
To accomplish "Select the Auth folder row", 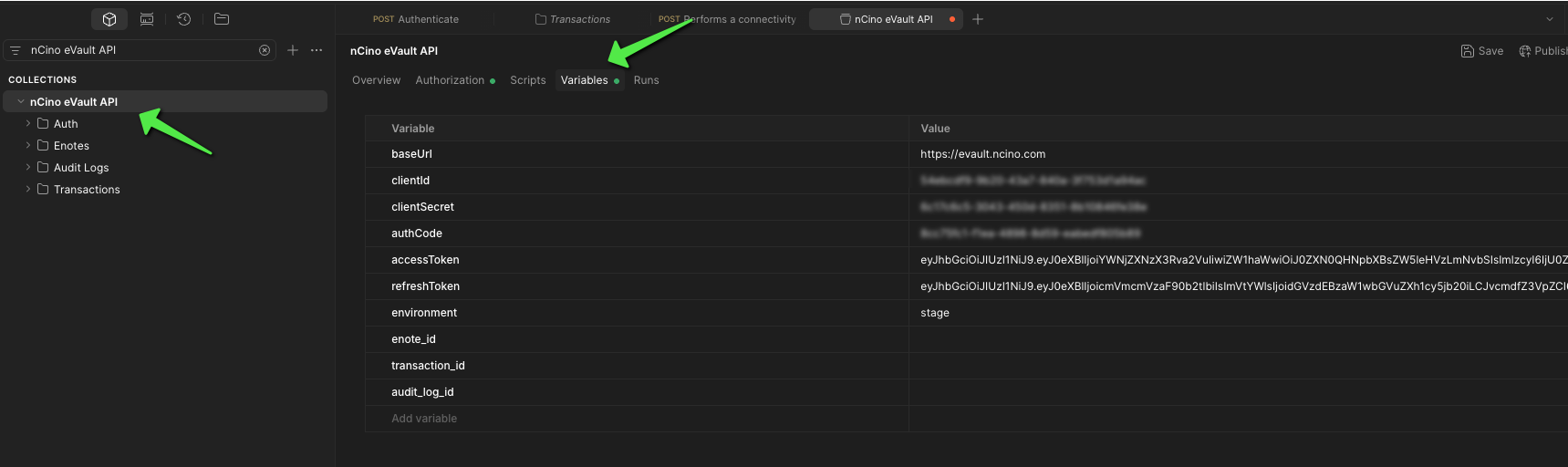I will point(165,123).
